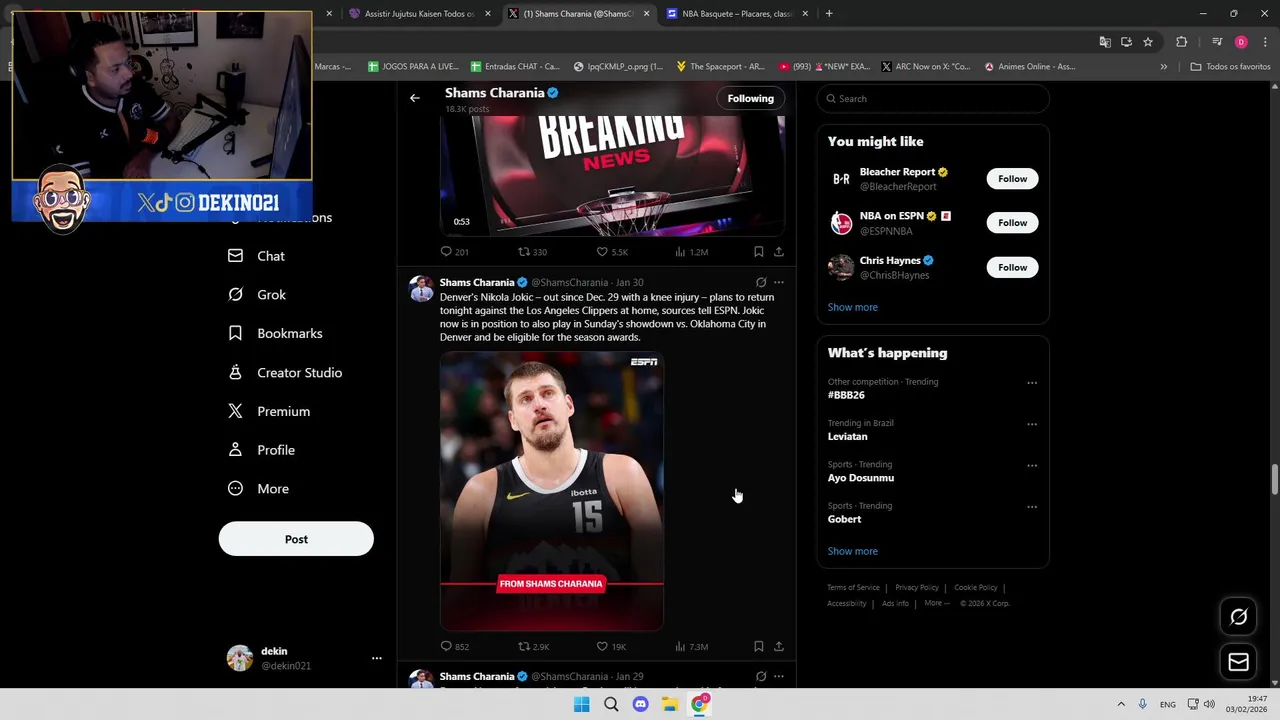The image size is (1280, 720).
Task: Bookmark this page with the star icon
Action: click(x=1148, y=42)
